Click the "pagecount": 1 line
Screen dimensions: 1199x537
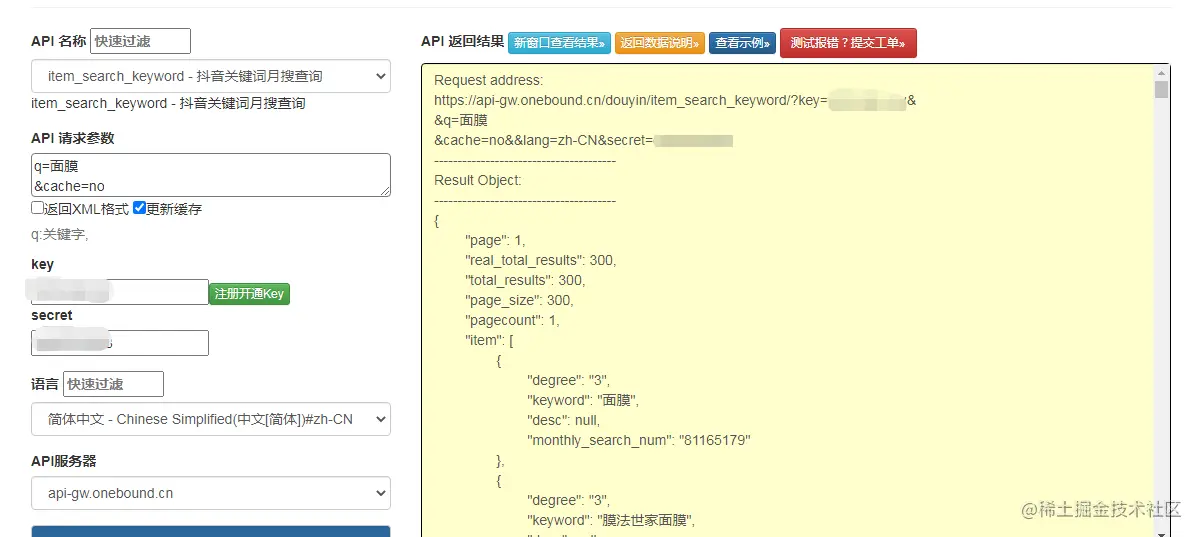click(x=512, y=321)
